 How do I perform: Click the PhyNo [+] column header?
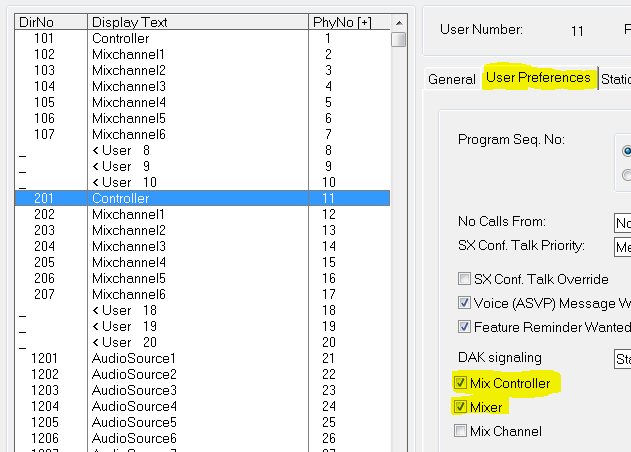point(341,22)
